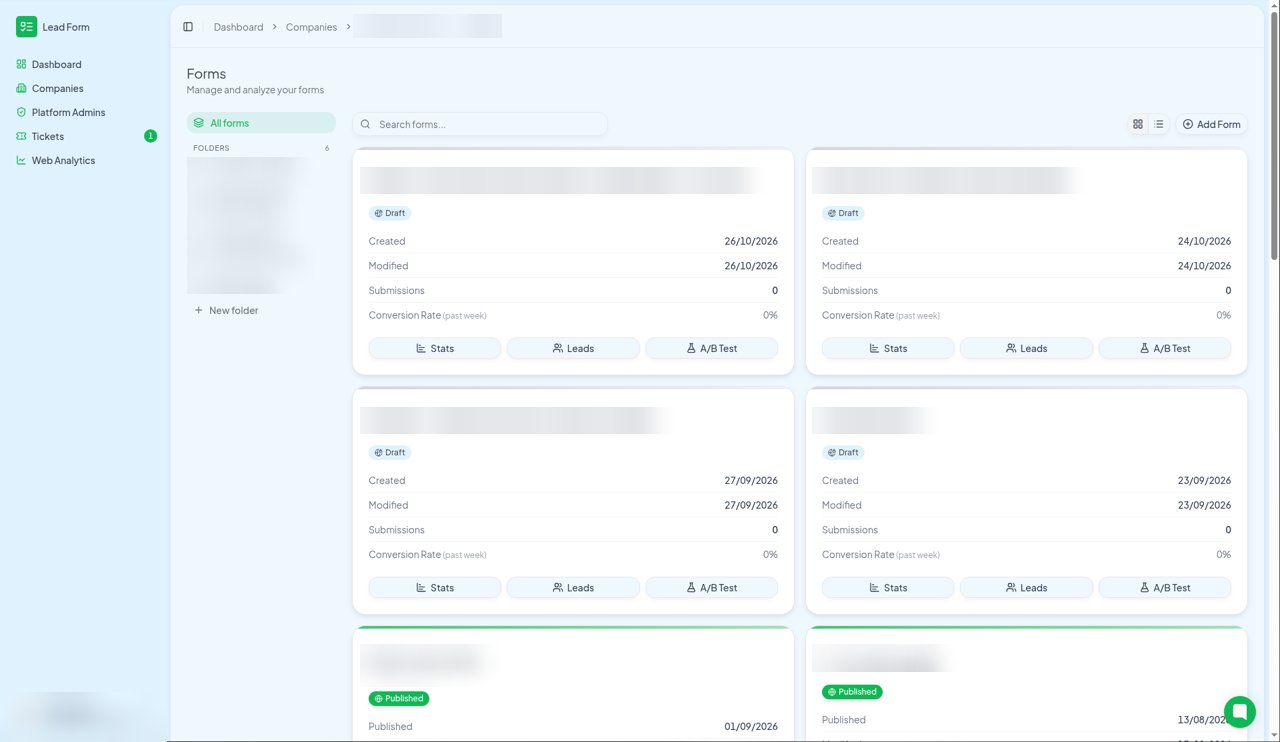Focus the Search forms field
The image size is (1280, 742).
point(480,124)
